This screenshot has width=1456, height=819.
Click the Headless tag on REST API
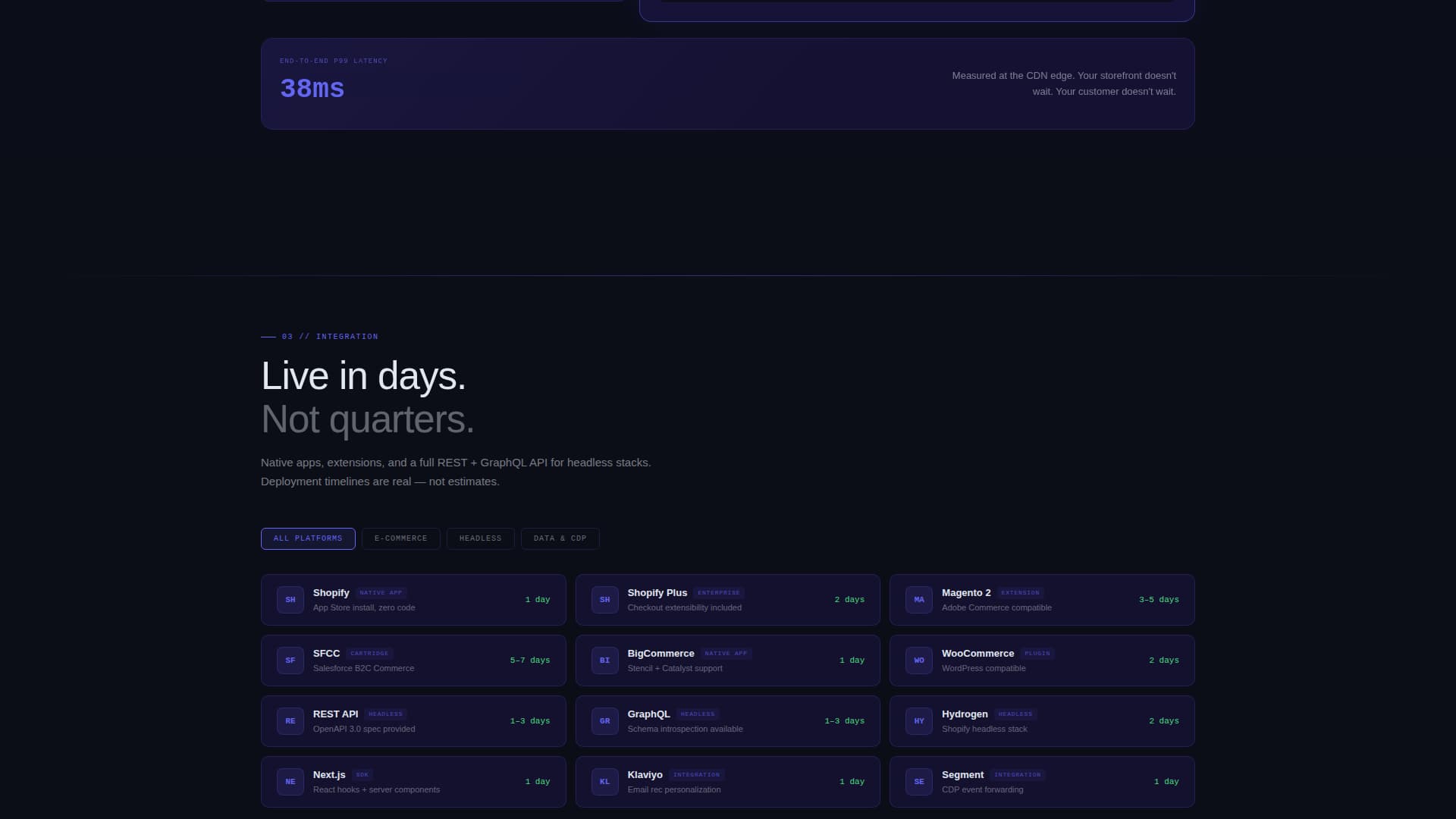pos(385,714)
